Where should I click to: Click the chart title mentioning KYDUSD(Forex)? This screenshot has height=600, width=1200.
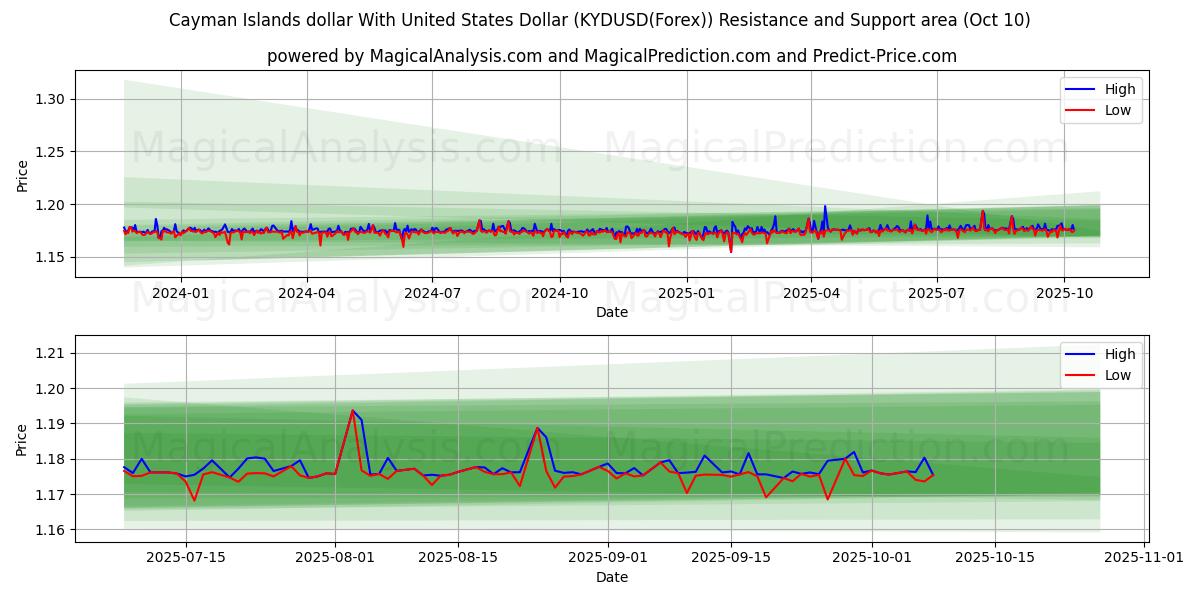599,20
